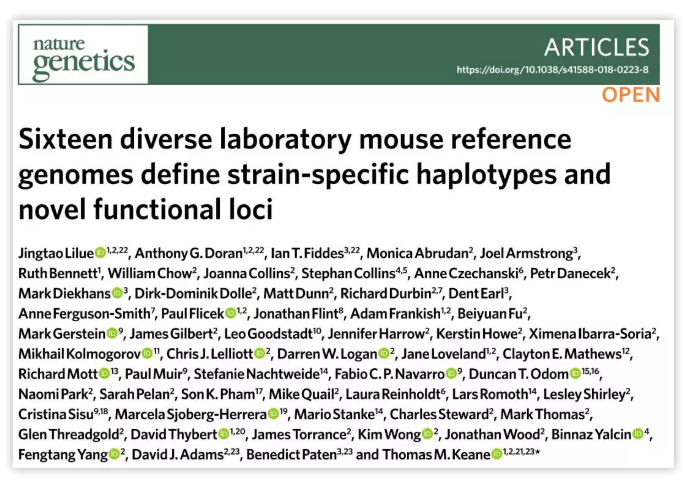The height and width of the screenshot is (483, 684).
Task: Click ORCID icon beside Ian T. Fiddes
Action: (343, 251)
